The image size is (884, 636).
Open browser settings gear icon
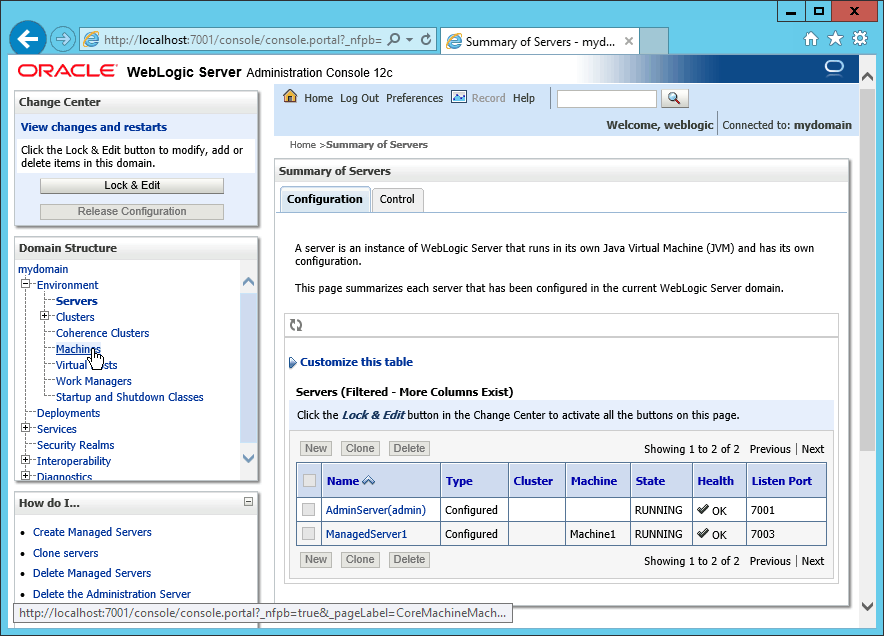click(860, 39)
